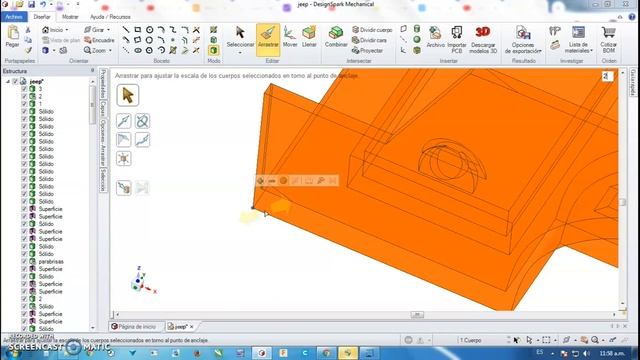Toggle the checkbox for the jeep root

pos(16,81)
